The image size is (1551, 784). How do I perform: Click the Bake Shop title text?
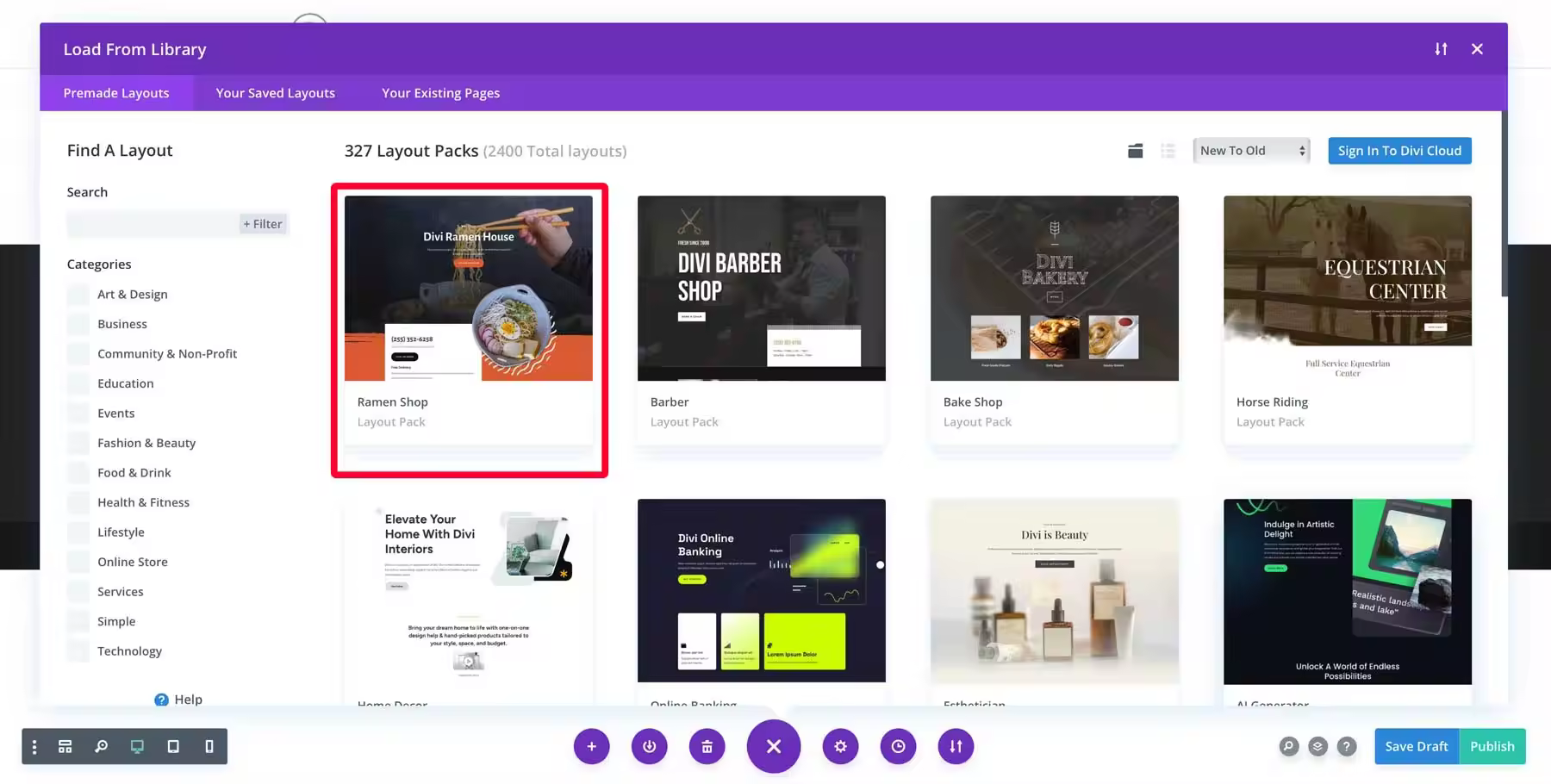coord(973,402)
